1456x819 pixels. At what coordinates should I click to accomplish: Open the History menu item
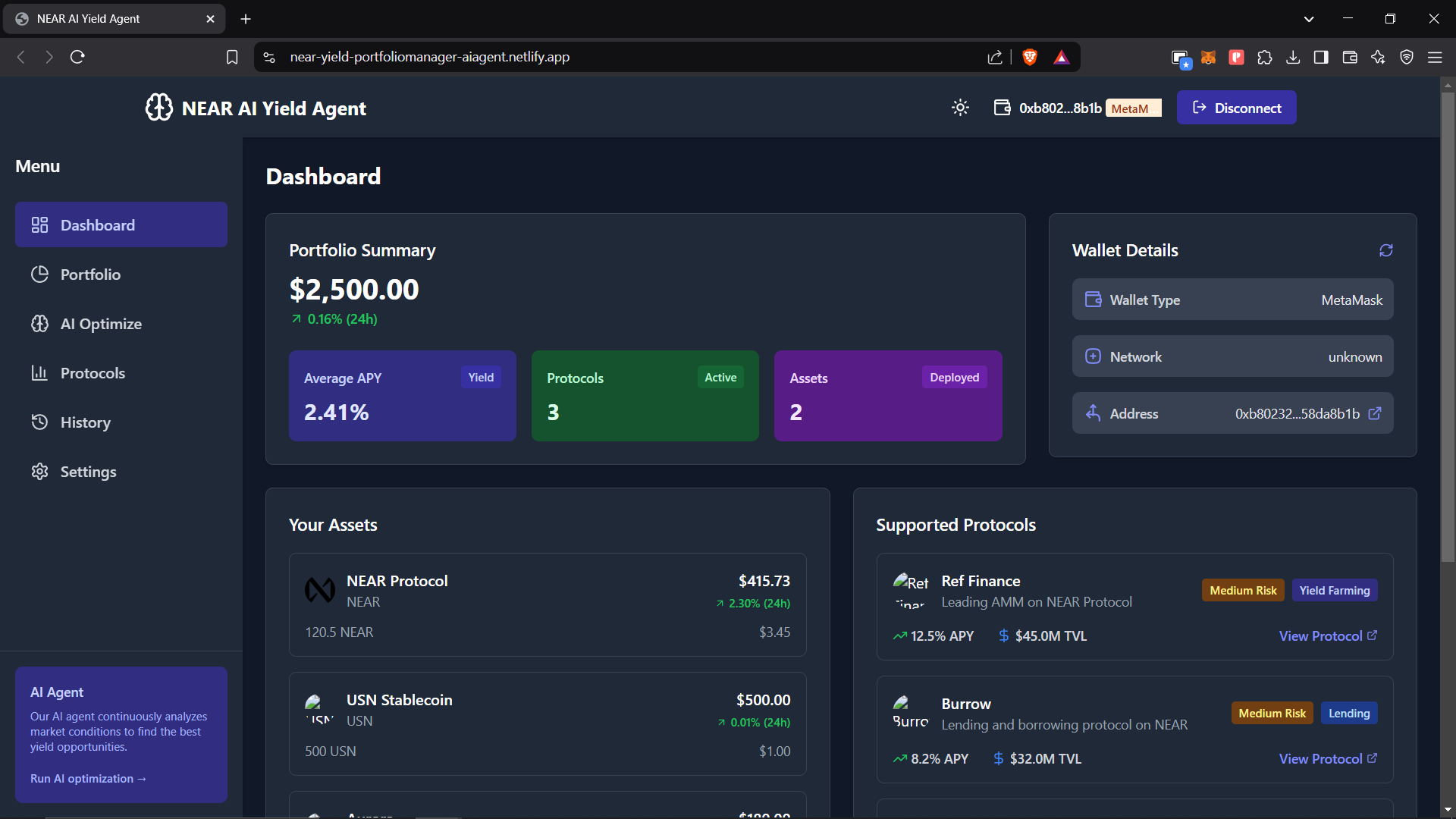(x=85, y=422)
